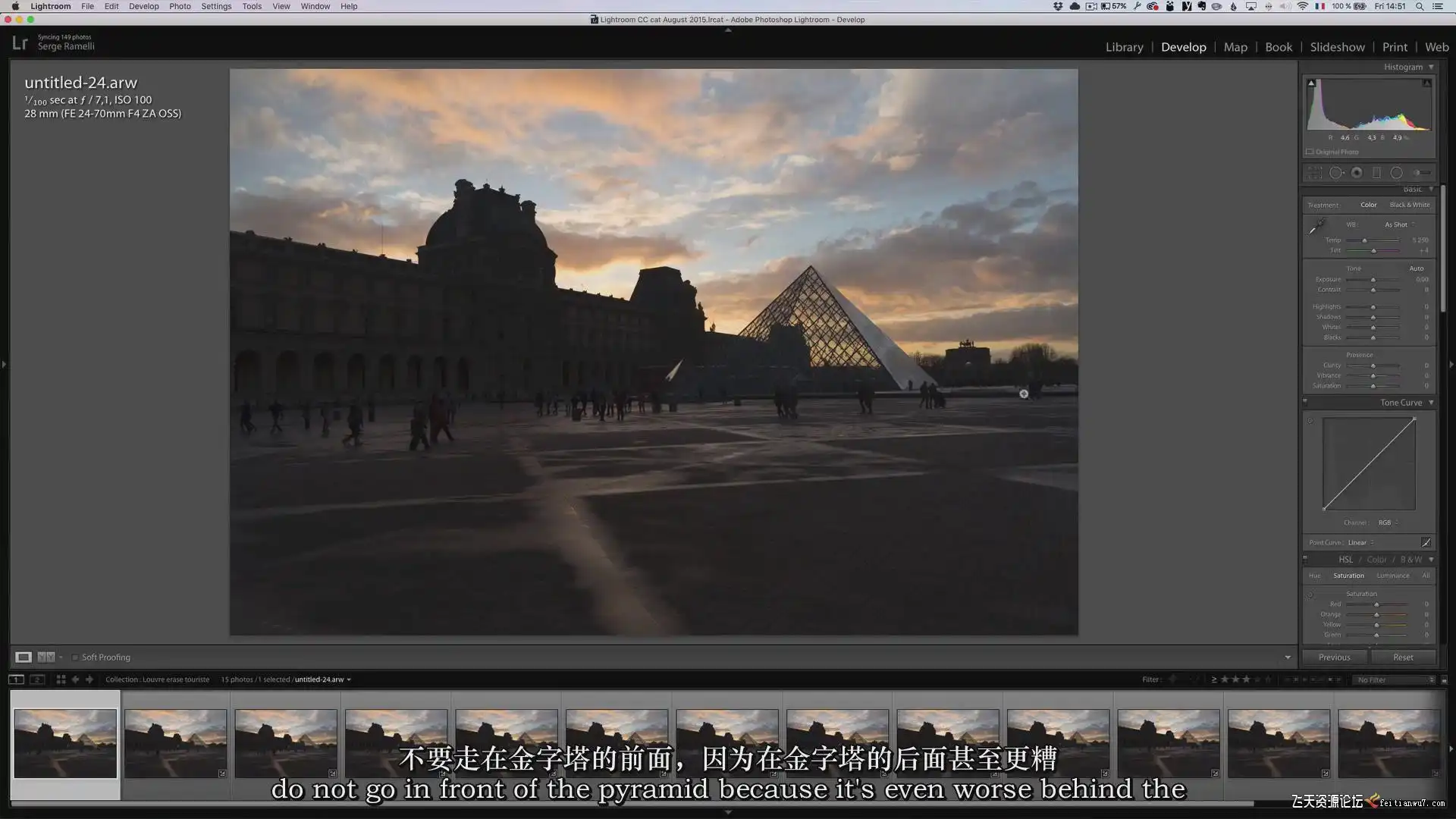Activate Tone Curve targeted adjustment tool
This screenshot has height=819, width=1456.
pyautogui.click(x=1310, y=421)
